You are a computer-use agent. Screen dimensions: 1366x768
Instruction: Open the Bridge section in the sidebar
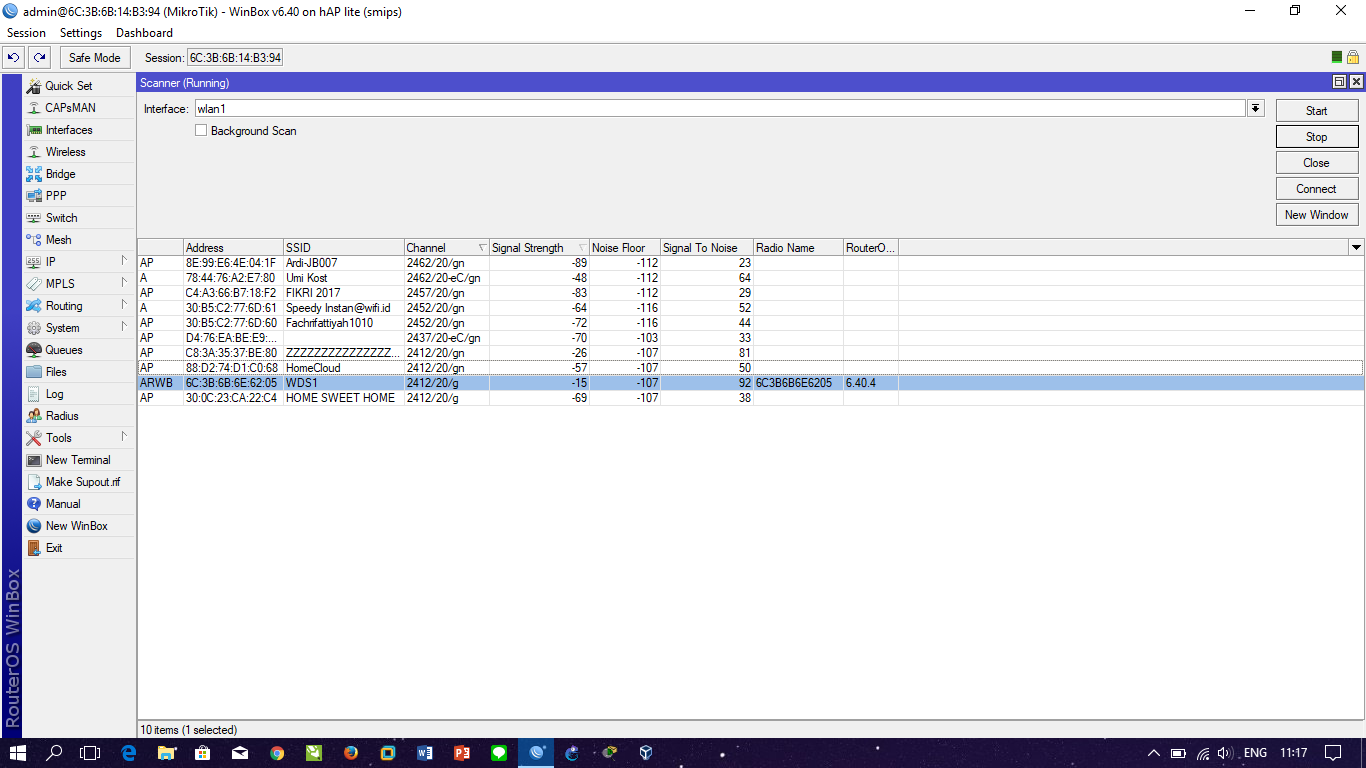[x=60, y=173]
